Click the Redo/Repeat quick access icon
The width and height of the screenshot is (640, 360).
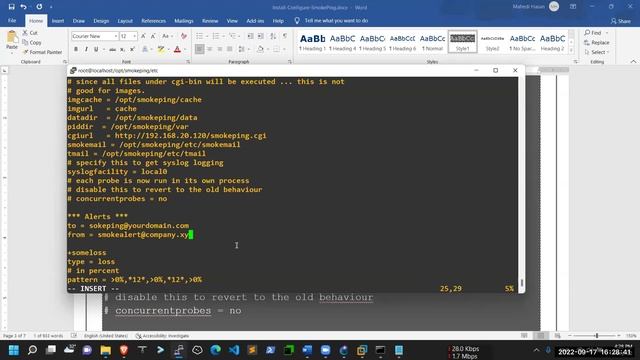[x=39, y=7]
